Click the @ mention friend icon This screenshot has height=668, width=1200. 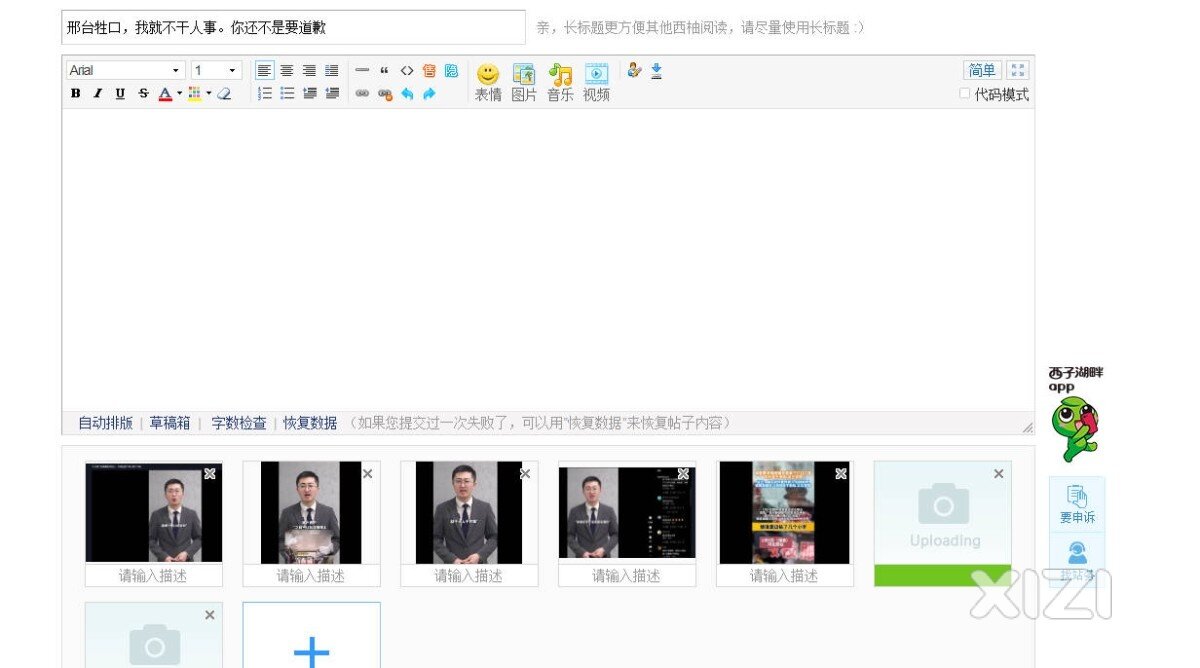click(x=634, y=70)
